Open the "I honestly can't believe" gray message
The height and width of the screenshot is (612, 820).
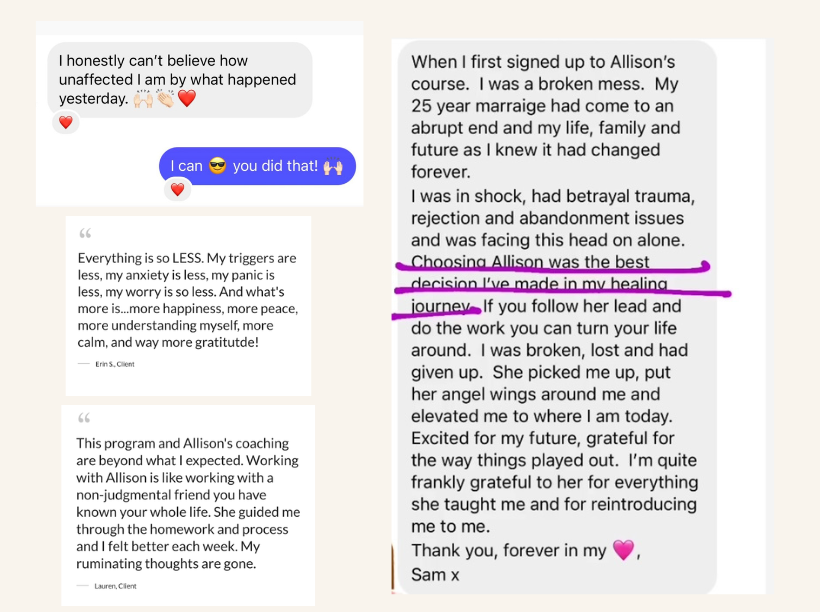click(x=180, y=79)
